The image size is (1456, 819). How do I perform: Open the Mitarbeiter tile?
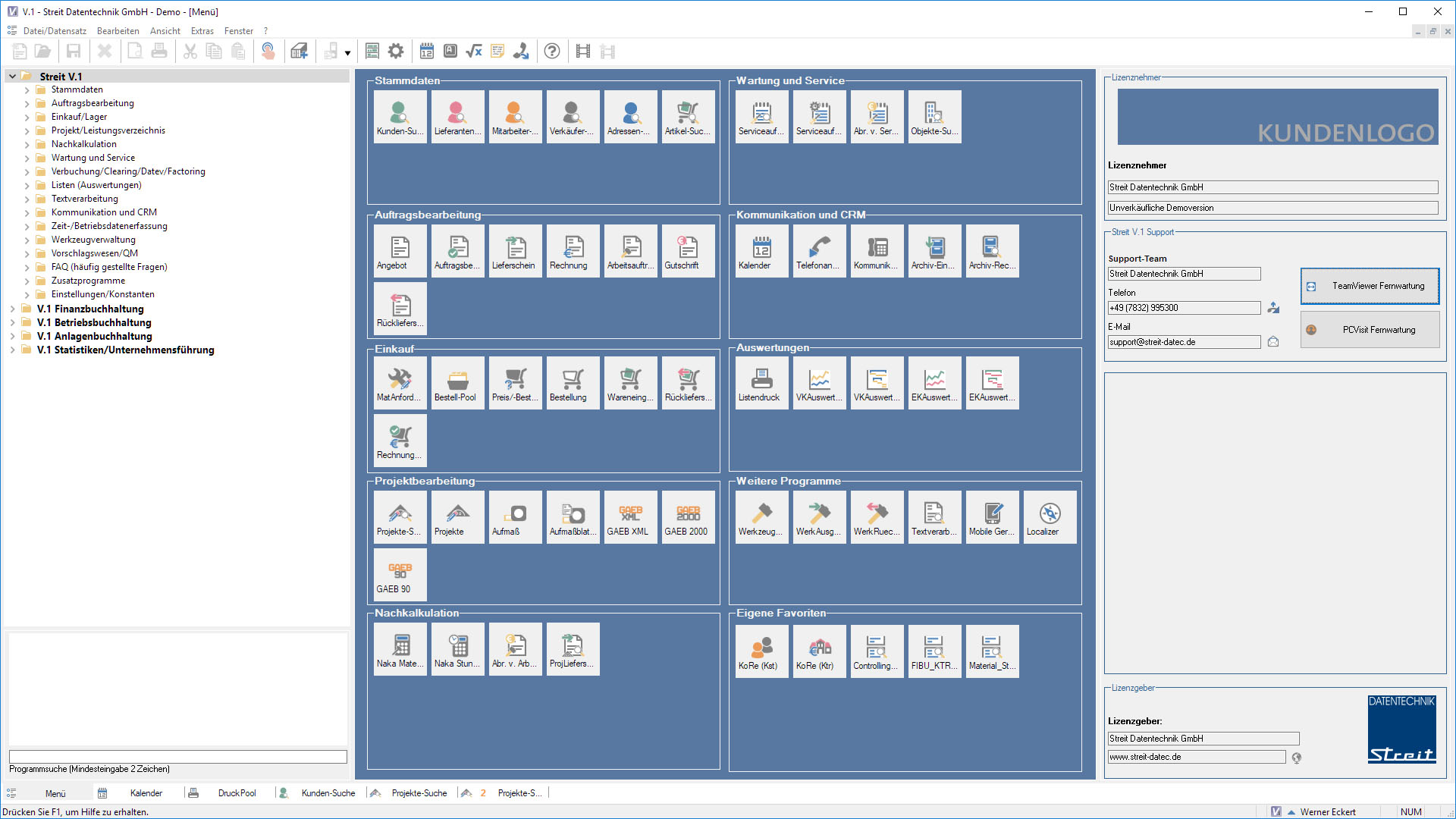pyautogui.click(x=515, y=117)
